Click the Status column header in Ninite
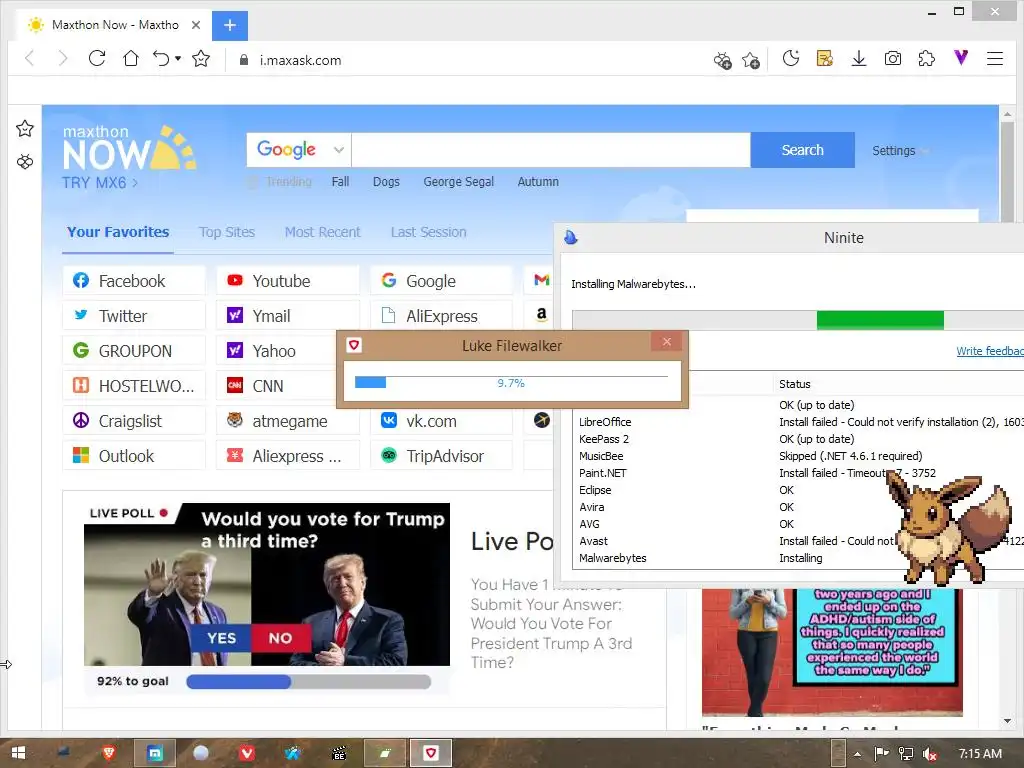1024x768 pixels. click(x=795, y=384)
